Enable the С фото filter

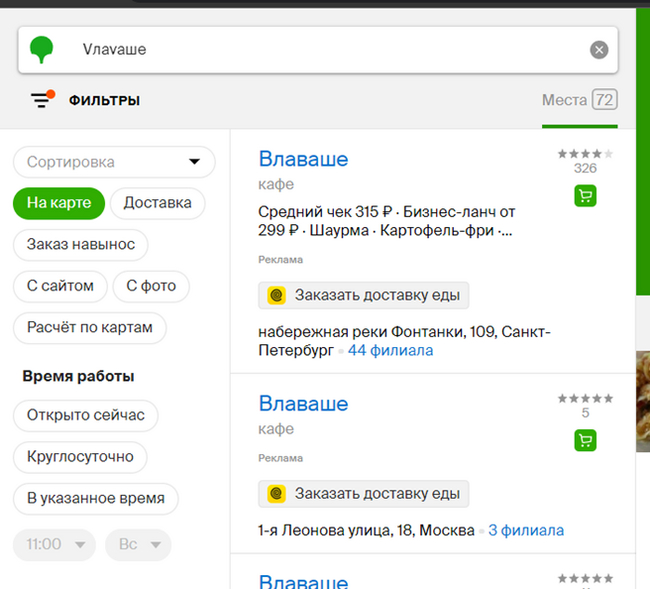(151, 286)
